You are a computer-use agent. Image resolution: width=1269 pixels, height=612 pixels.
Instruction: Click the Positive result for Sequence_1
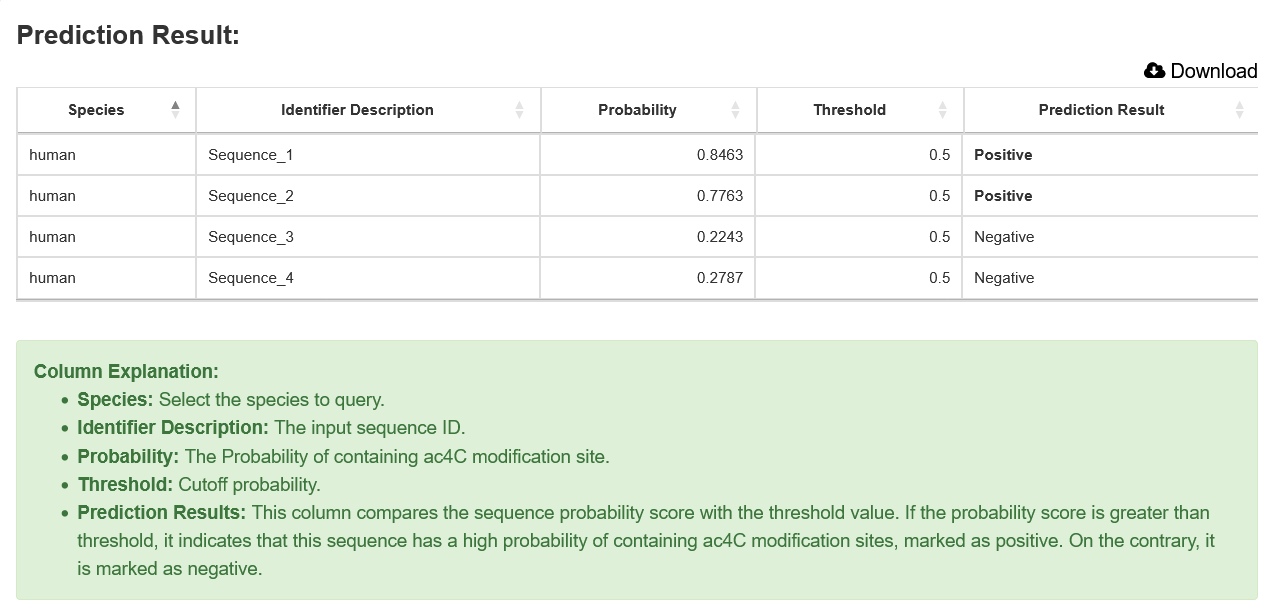coord(1003,155)
